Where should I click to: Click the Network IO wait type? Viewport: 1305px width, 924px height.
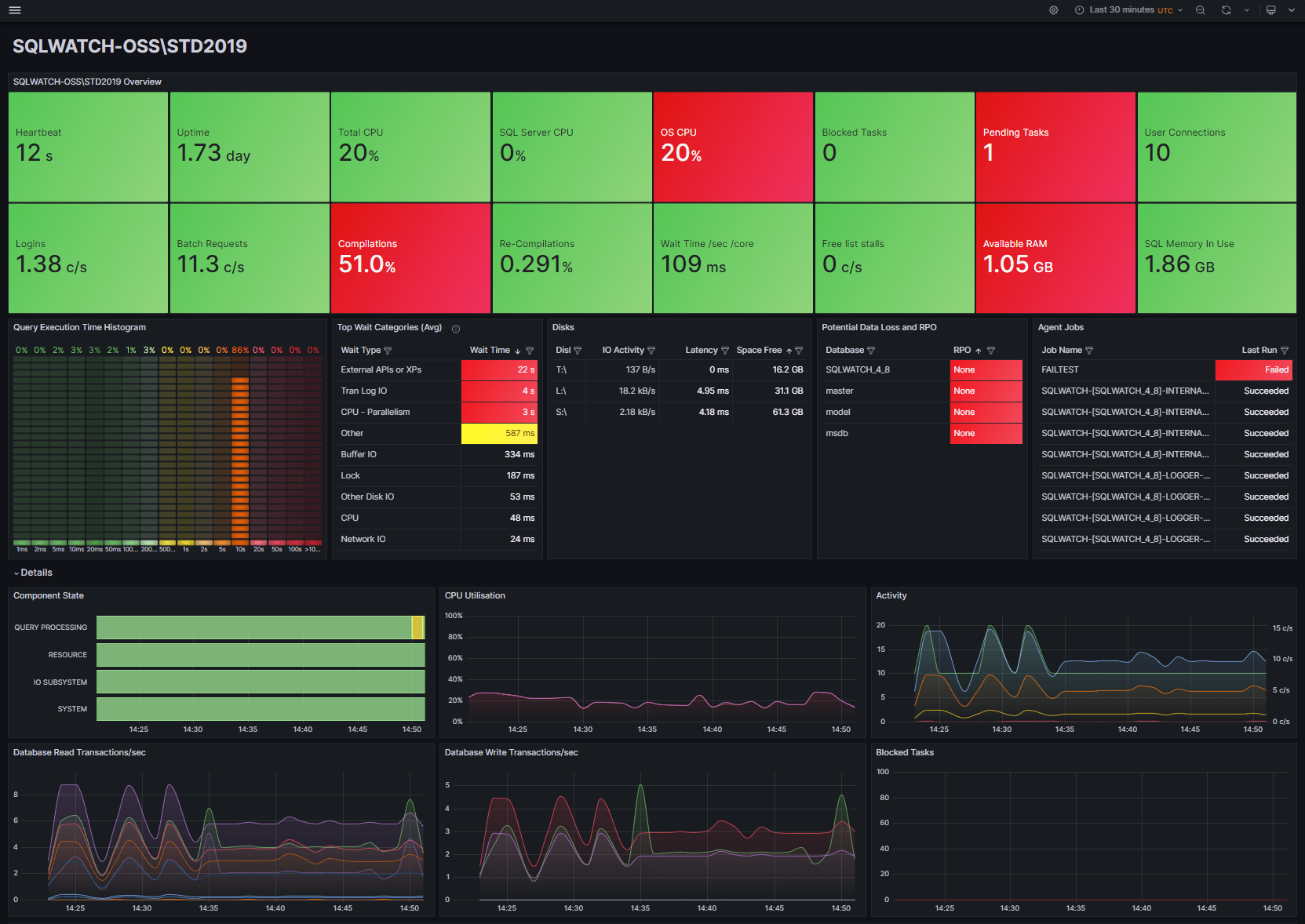click(363, 540)
